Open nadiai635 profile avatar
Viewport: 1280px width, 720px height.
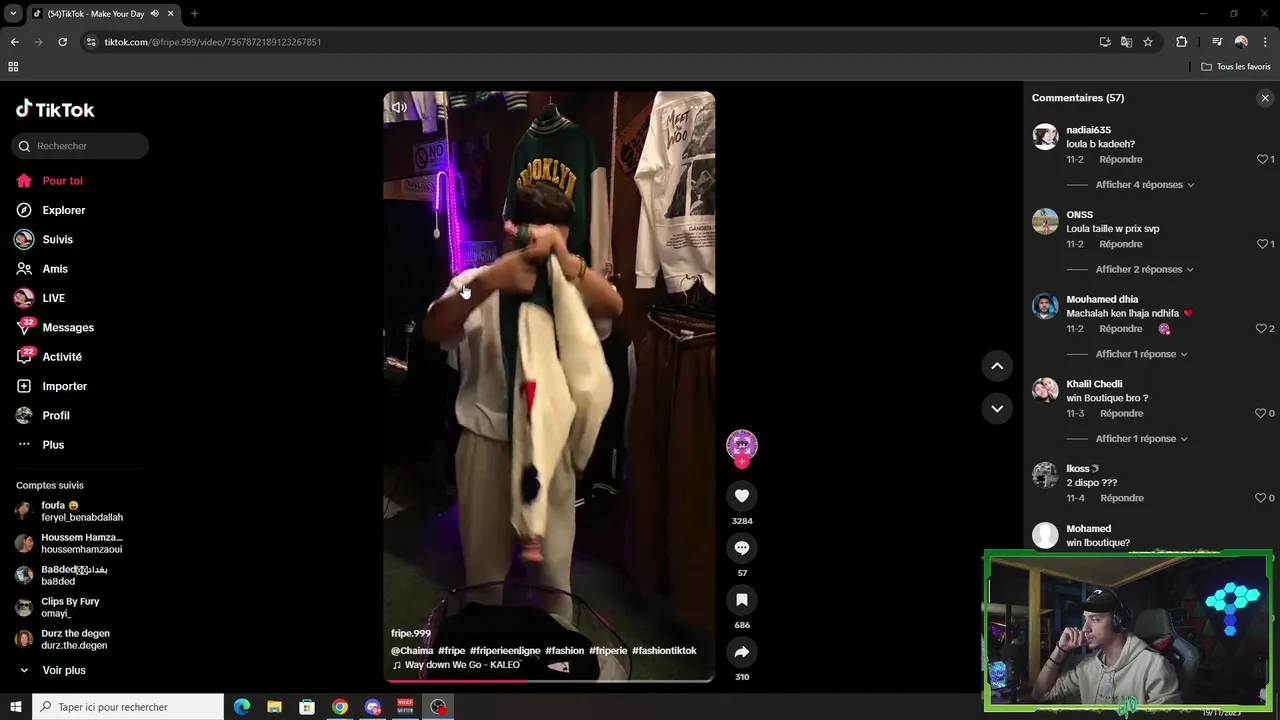pos(1045,137)
